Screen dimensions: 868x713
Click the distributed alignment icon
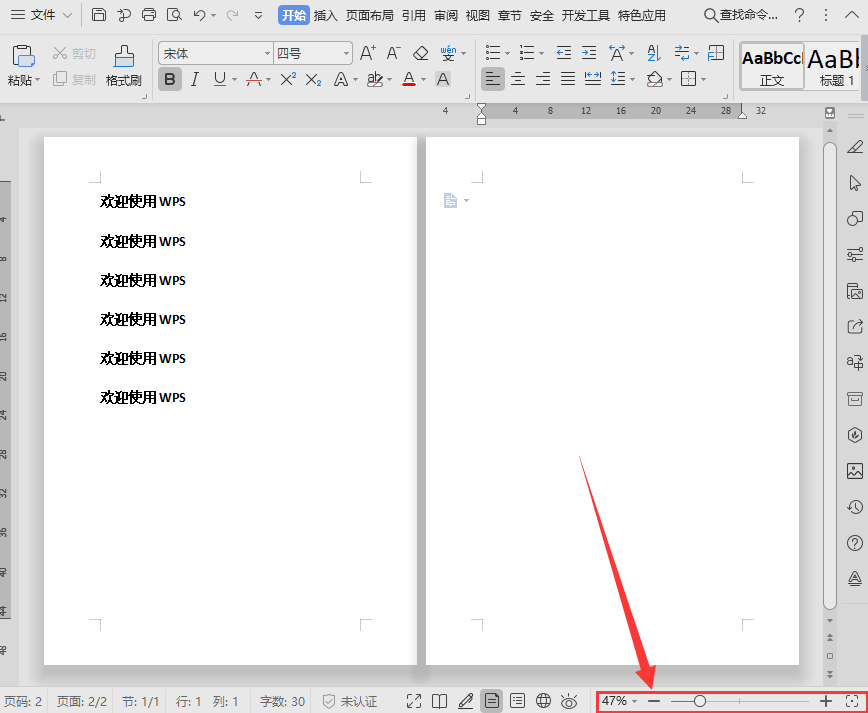click(x=593, y=79)
